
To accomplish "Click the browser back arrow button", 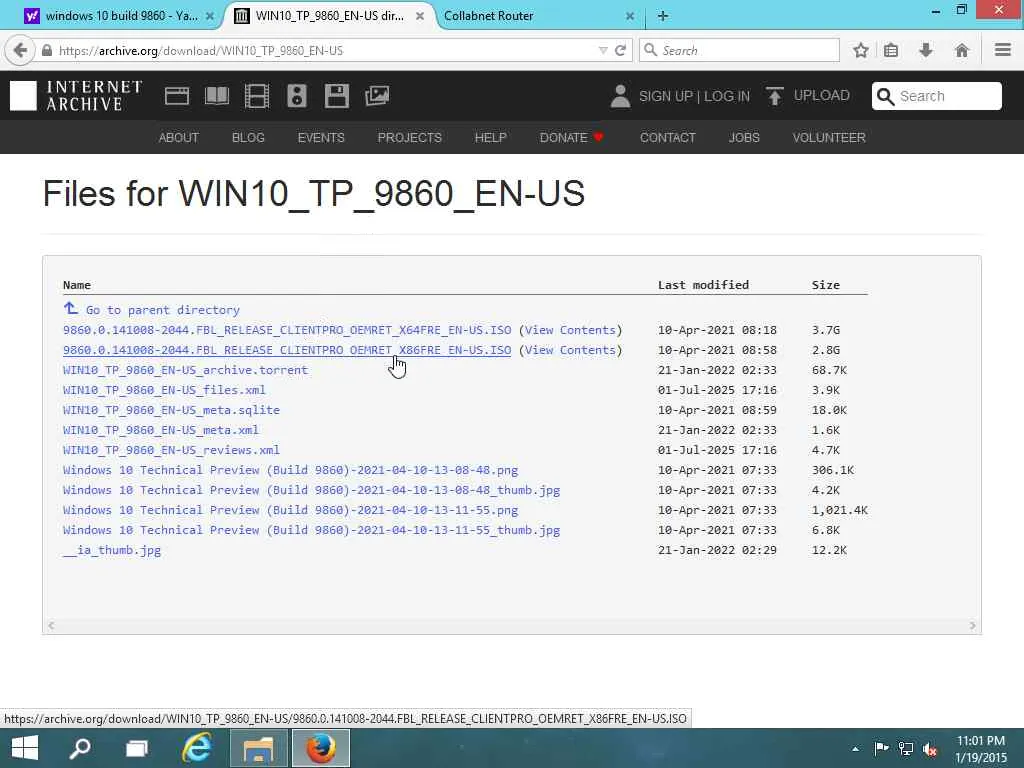I will tap(20, 50).
